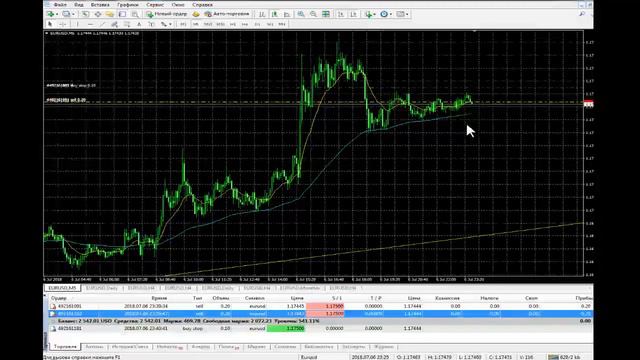Click the sell 0.20 order line label on chart
The height and width of the screenshot is (360, 640).
(x=66, y=100)
